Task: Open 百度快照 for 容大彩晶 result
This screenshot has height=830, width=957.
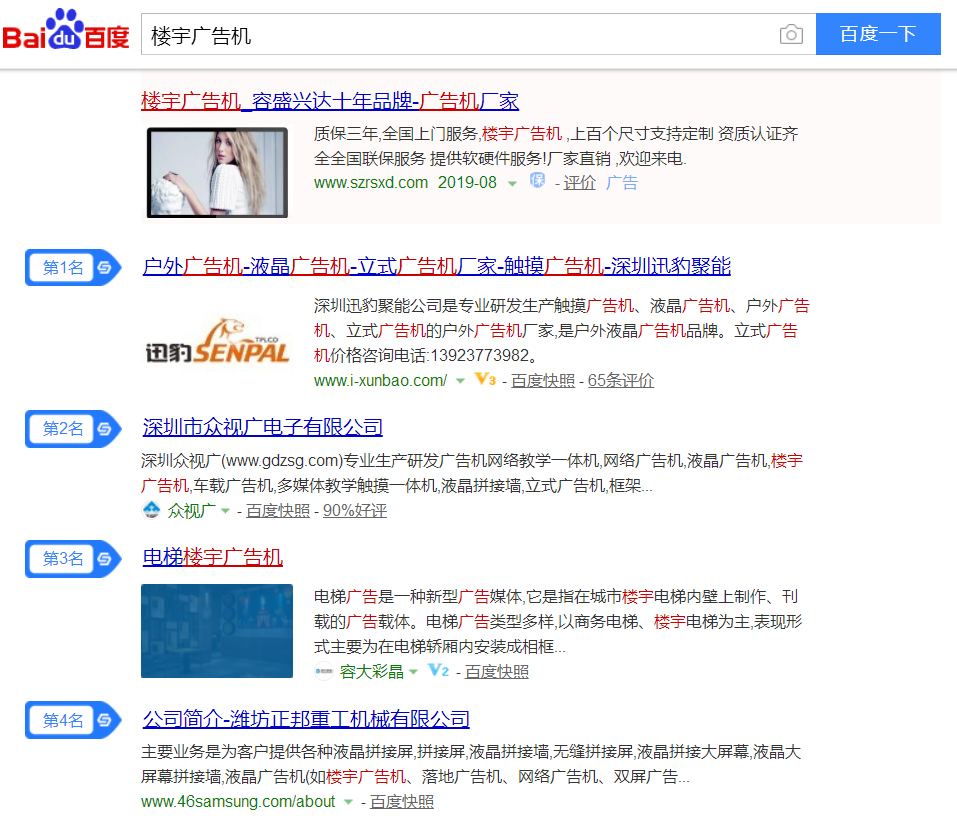Action: pos(497,672)
